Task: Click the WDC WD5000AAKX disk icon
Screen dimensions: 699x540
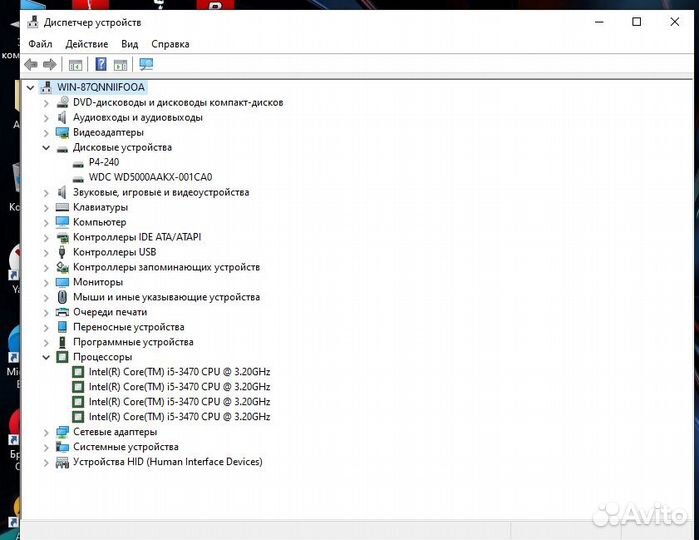Action: 78,178
